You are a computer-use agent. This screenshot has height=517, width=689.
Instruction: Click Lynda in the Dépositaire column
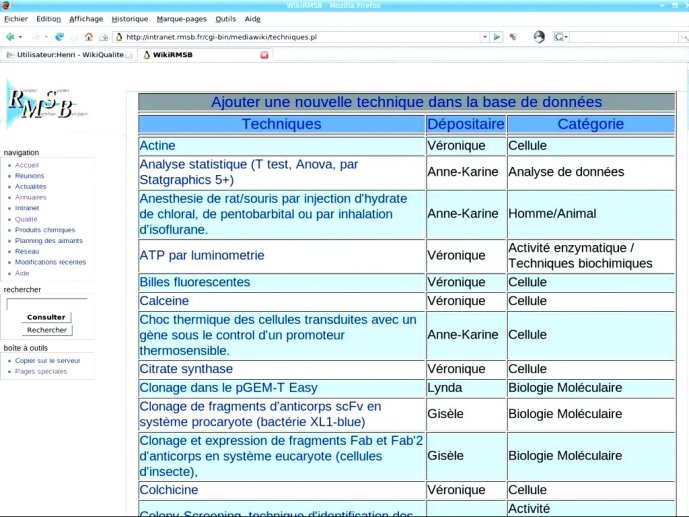coord(445,388)
